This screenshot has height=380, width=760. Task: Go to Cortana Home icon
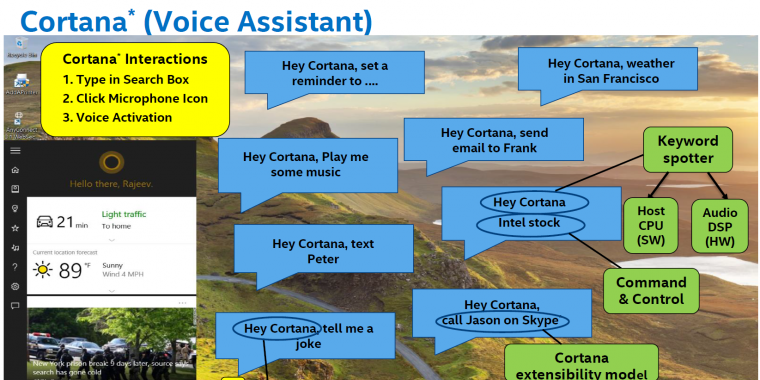point(16,170)
